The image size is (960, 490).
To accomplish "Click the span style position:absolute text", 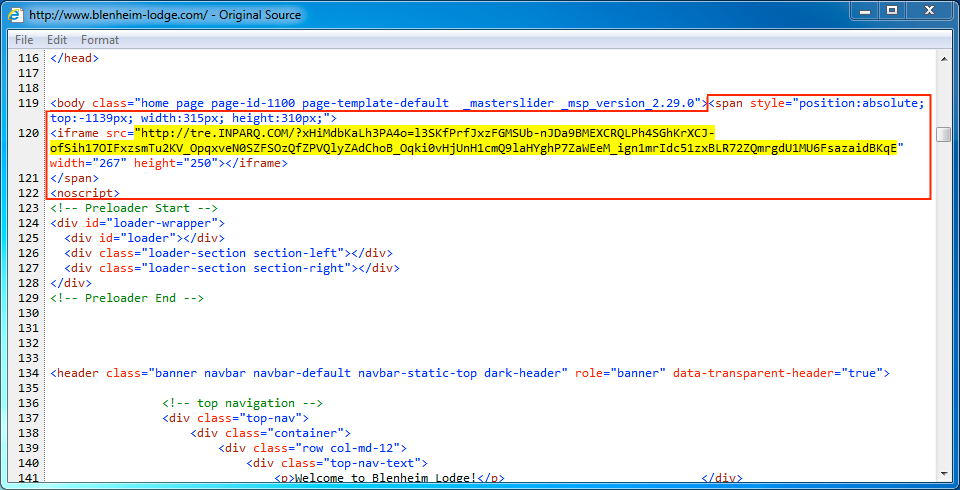I will (816, 103).
